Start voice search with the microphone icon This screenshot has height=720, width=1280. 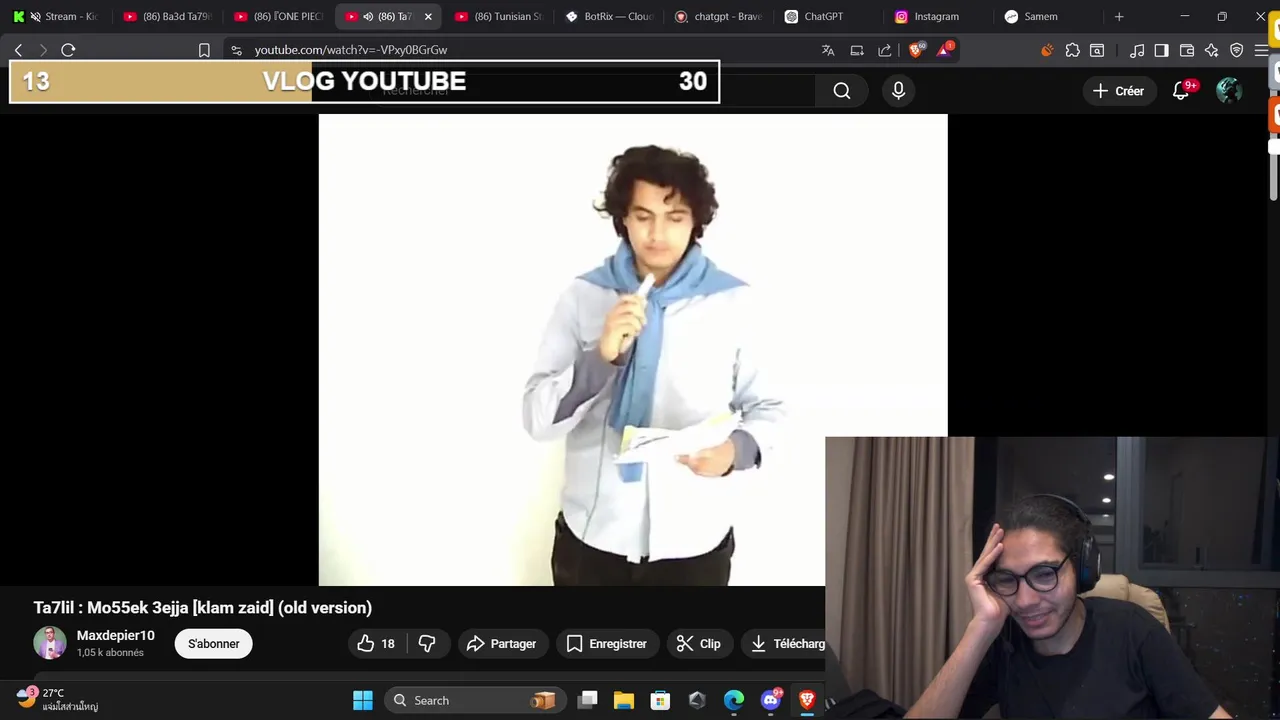898,91
